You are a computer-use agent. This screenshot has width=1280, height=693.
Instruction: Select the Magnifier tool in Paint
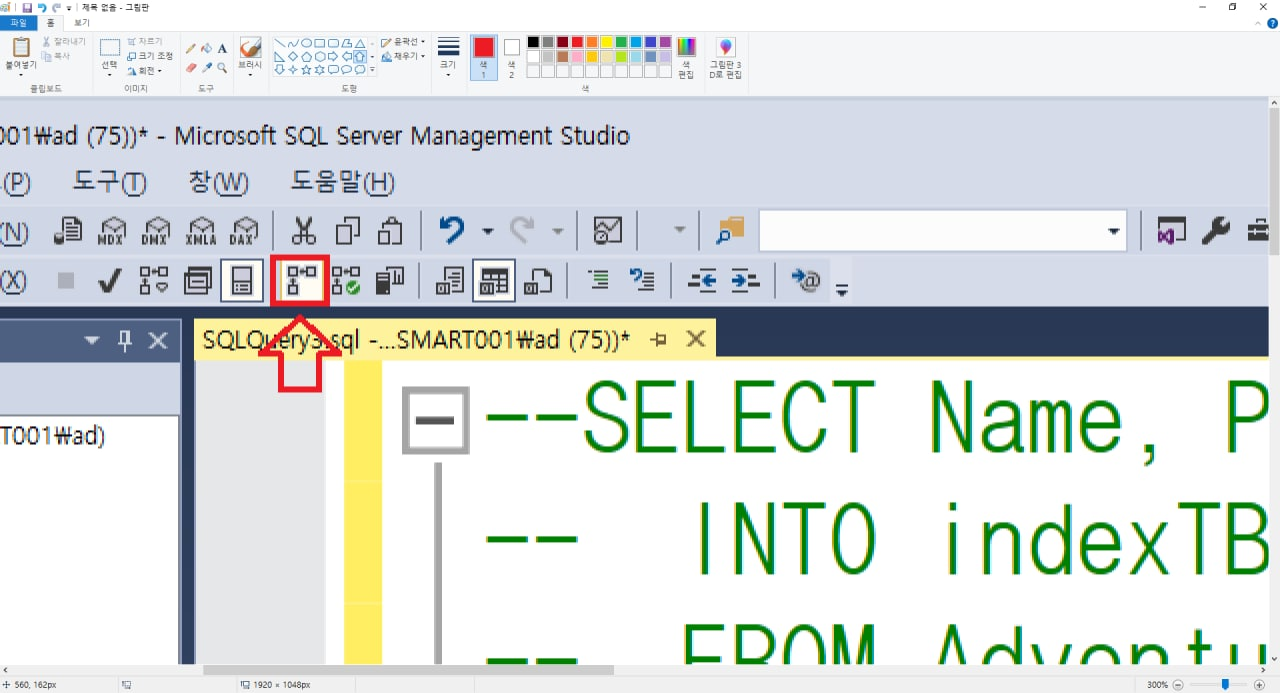(222, 68)
